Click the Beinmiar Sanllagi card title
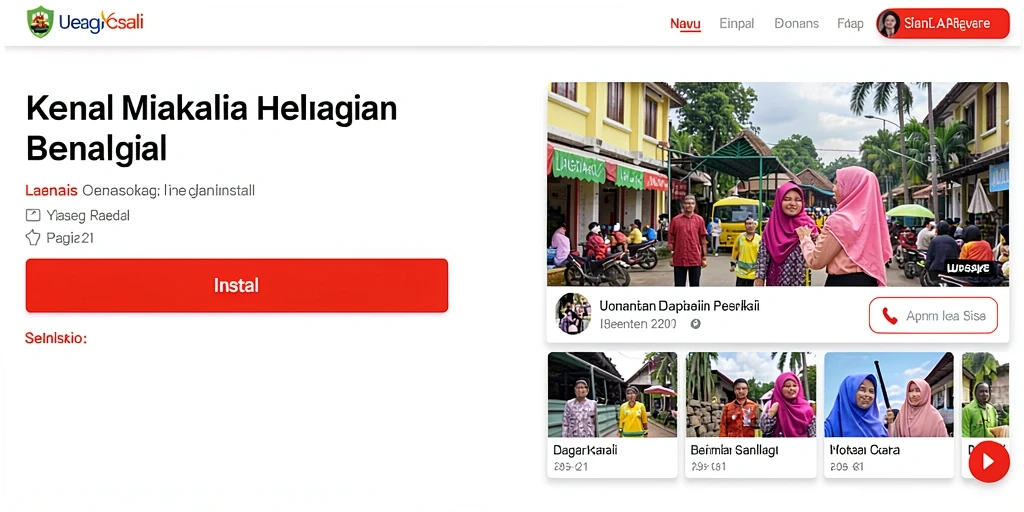Viewport: 1024px width, 512px height. click(x=734, y=450)
